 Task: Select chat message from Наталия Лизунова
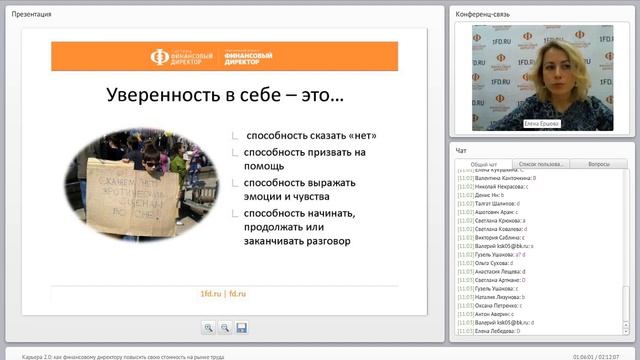491,297
